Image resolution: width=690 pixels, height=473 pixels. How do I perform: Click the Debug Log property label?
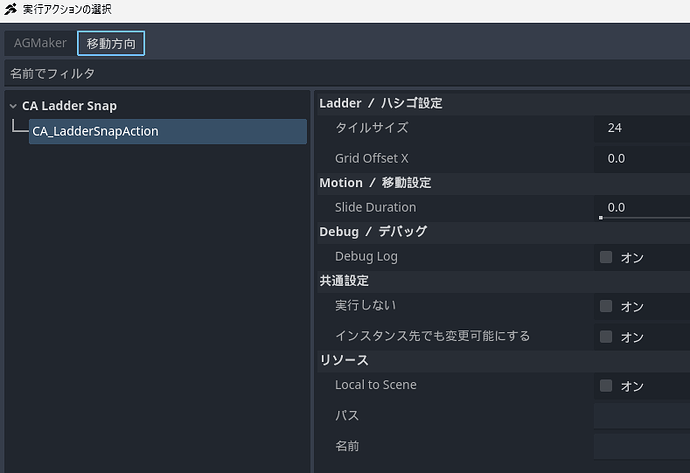(x=366, y=257)
